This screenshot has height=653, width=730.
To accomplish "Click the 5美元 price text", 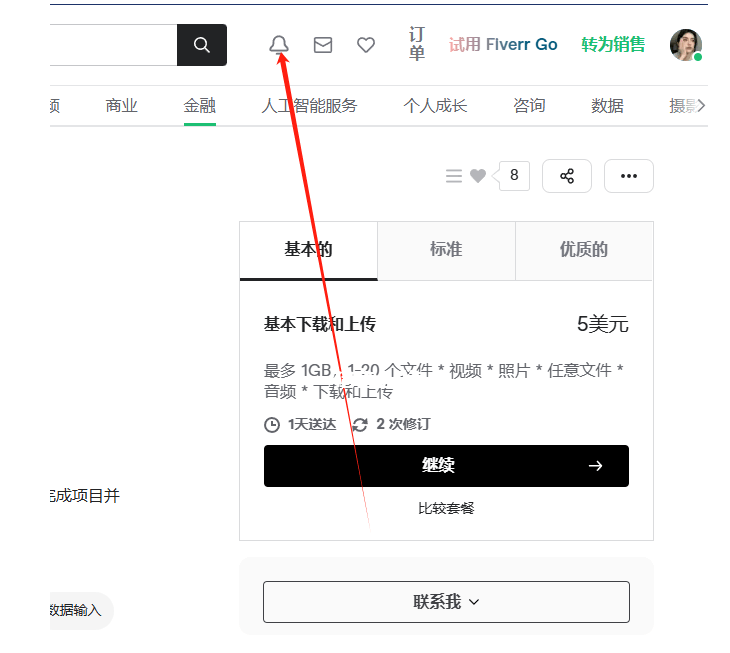I will [603, 324].
